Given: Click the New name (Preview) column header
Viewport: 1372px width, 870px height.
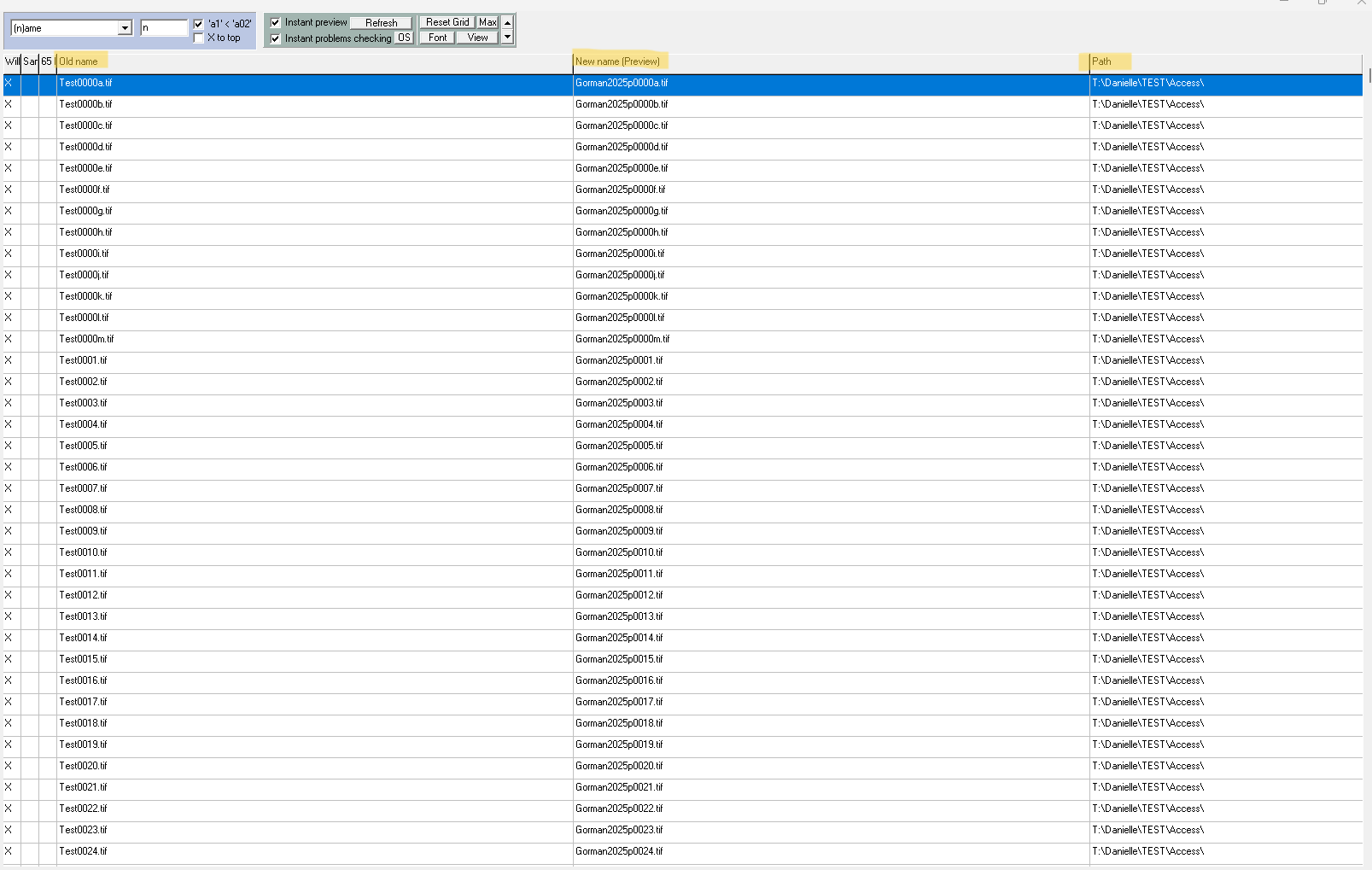Looking at the screenshot, I should coord(617,61).
